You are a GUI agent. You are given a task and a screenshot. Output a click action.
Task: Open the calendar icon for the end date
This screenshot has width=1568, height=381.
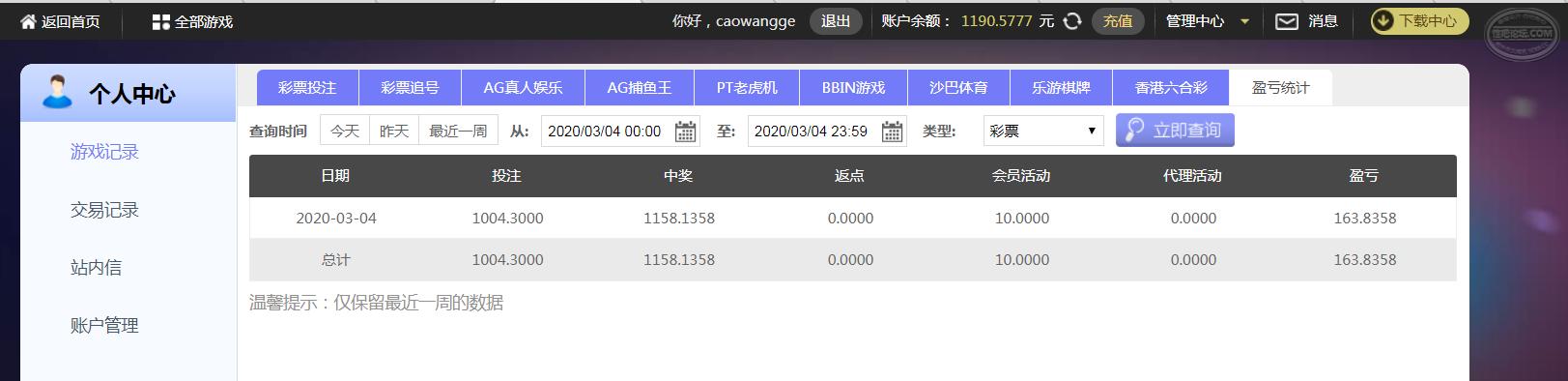tap(893, 132)
